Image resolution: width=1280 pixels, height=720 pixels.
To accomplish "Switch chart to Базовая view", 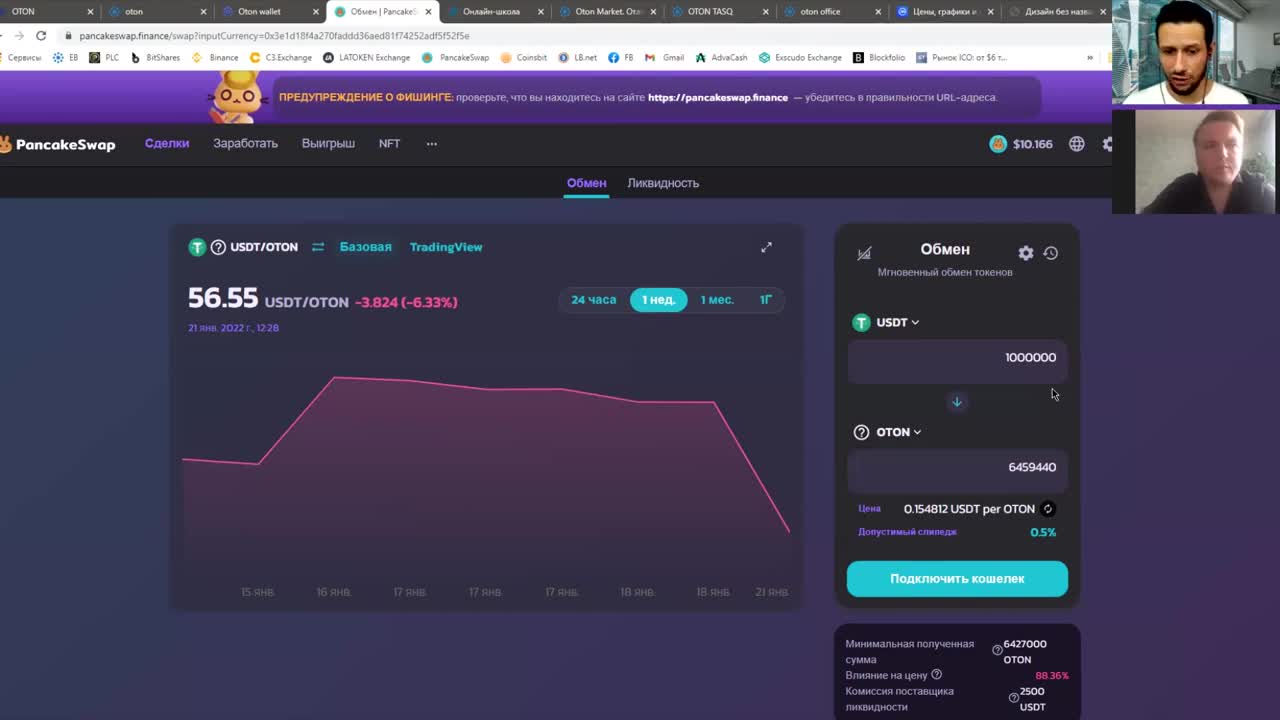I will click(x=365, y=247).
